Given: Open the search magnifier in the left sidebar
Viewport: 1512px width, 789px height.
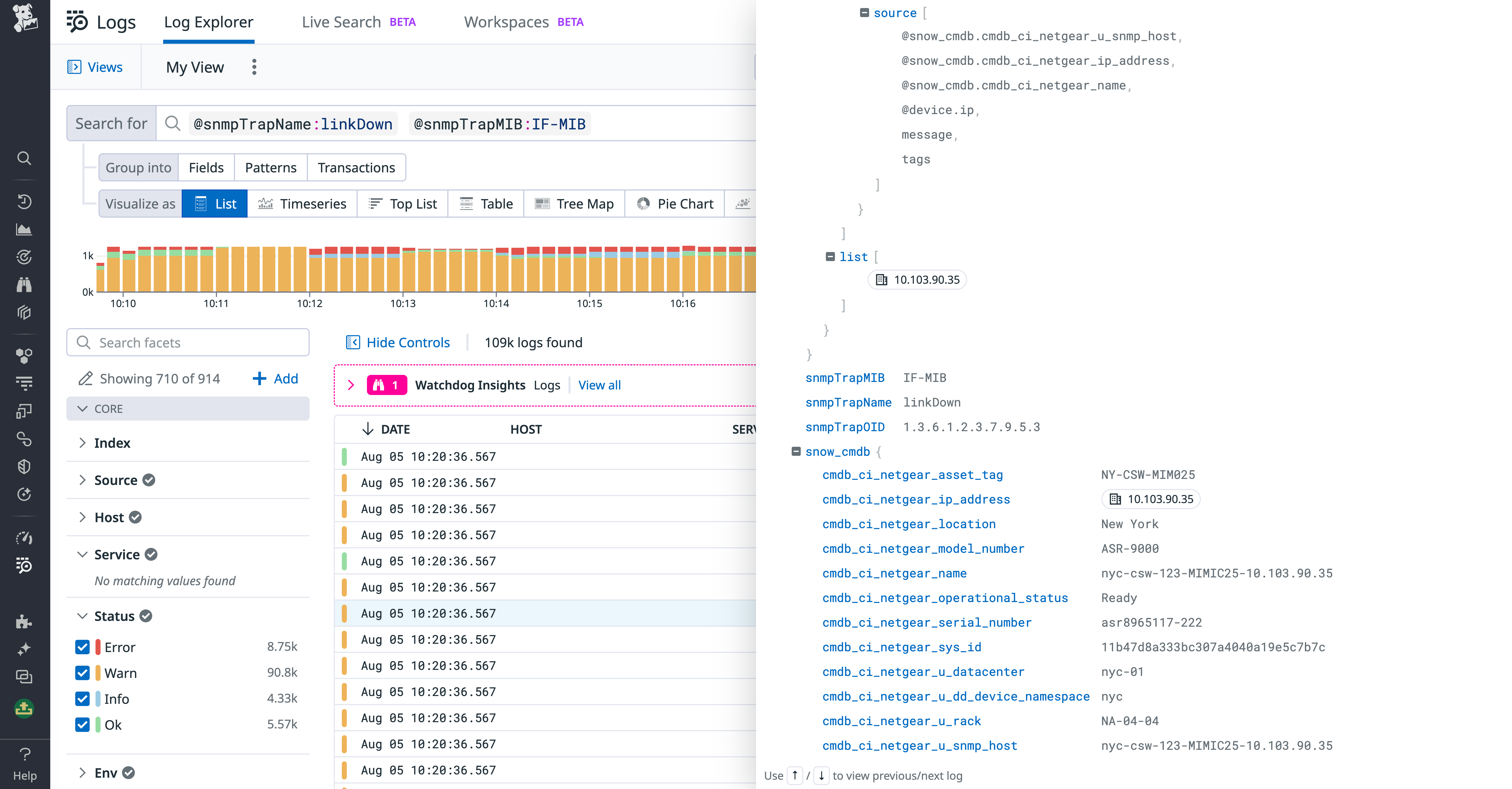Looking at the screenshot, I should point(24,158).
